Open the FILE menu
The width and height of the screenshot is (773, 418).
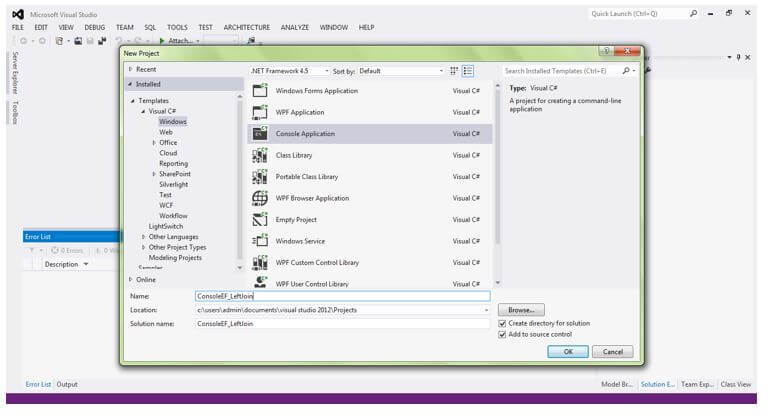[18, 28]
